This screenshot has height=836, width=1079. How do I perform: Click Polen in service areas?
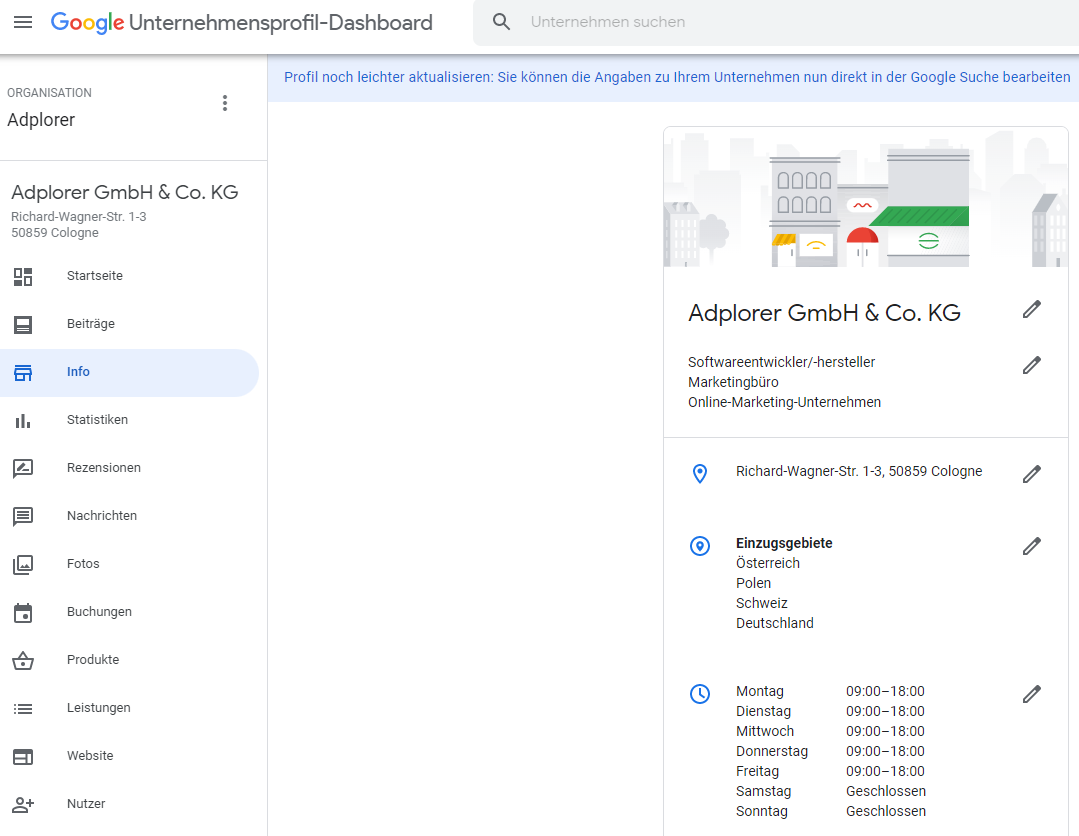click(754, 583)
